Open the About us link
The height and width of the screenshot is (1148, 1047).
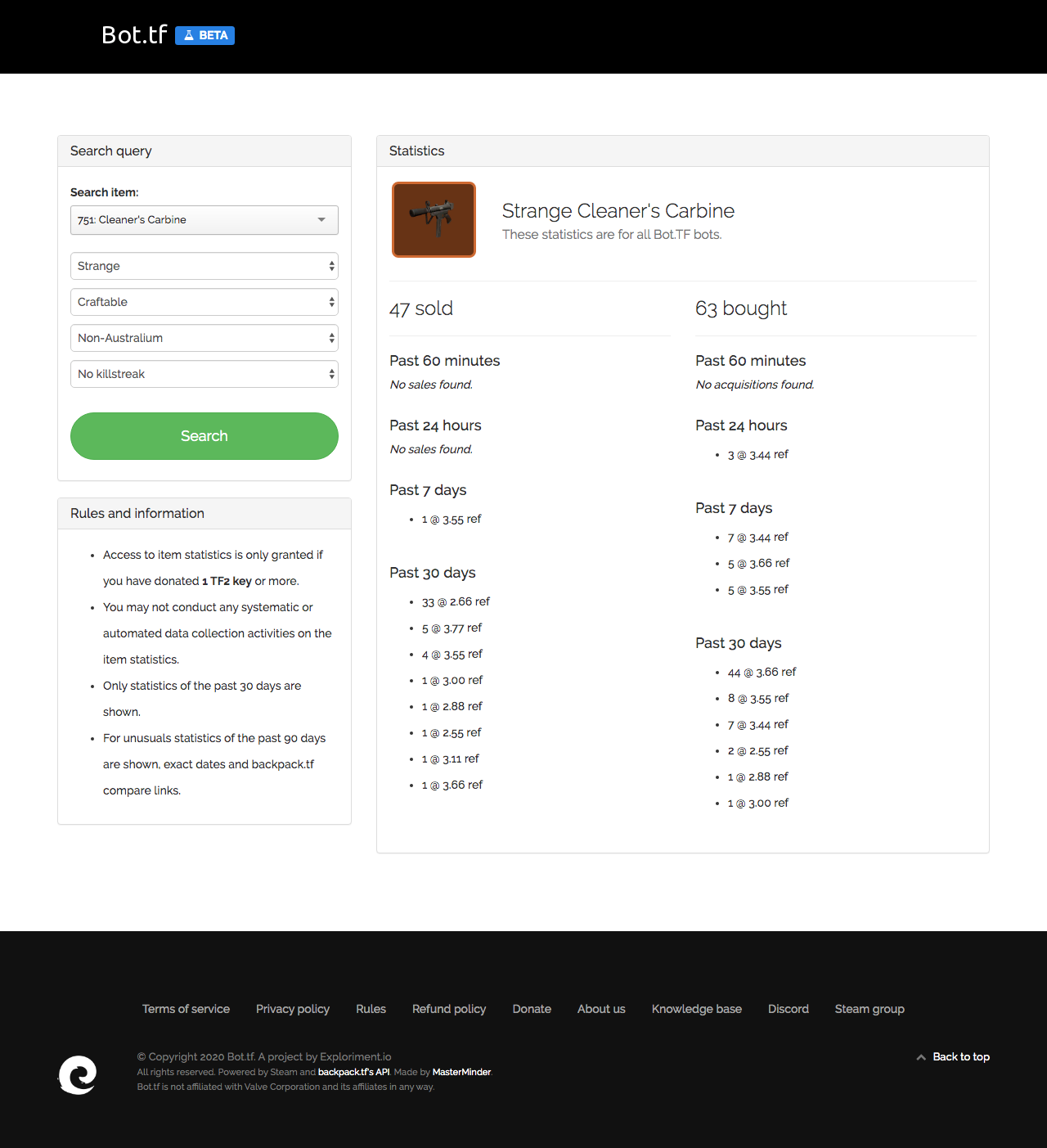click(601, 1009)
